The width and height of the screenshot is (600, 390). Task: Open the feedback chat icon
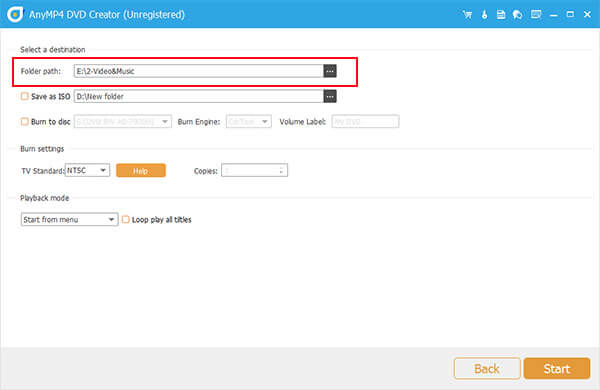click(518, 15)
